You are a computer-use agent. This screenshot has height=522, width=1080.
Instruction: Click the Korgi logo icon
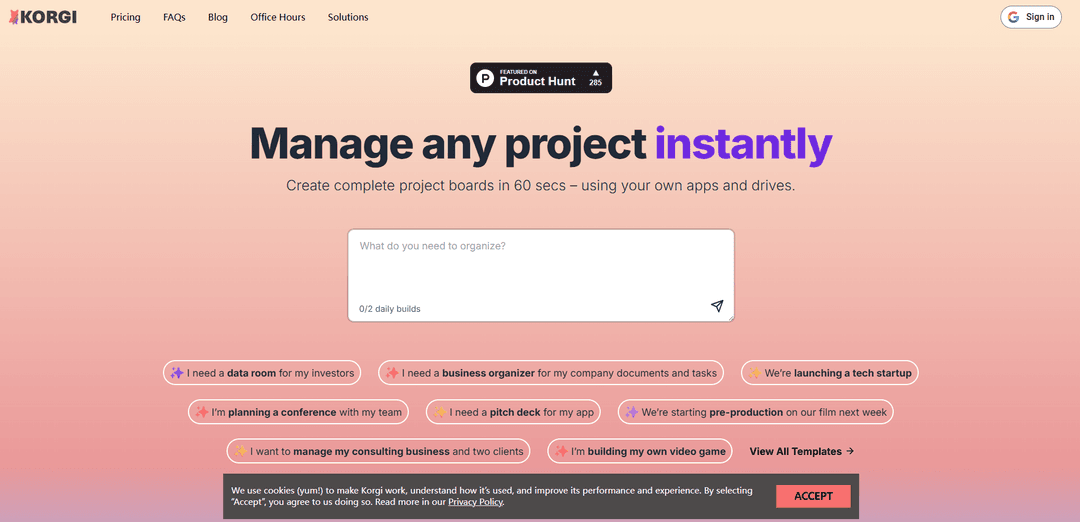pos(13,17)
